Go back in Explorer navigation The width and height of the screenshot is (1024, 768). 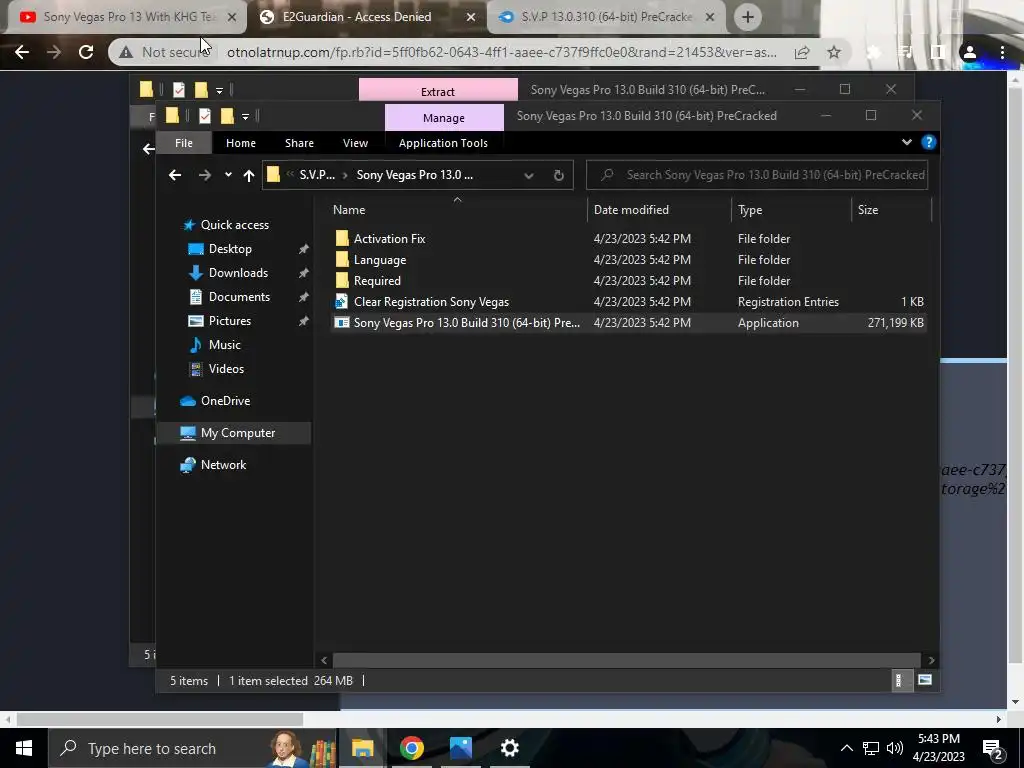coord(175,175)
